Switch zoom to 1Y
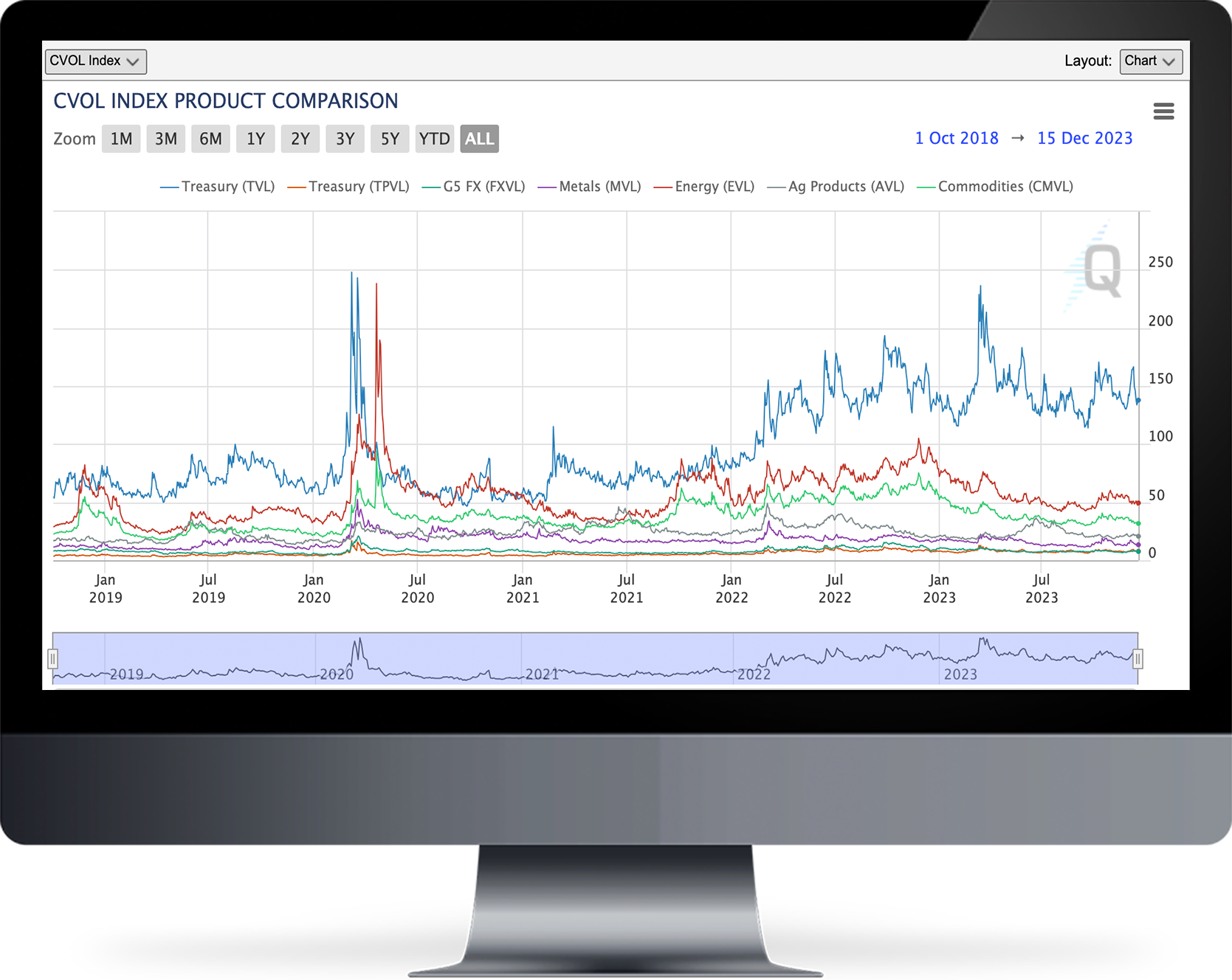Screen dimensions: 1232x980 click(x=255, y=139)
